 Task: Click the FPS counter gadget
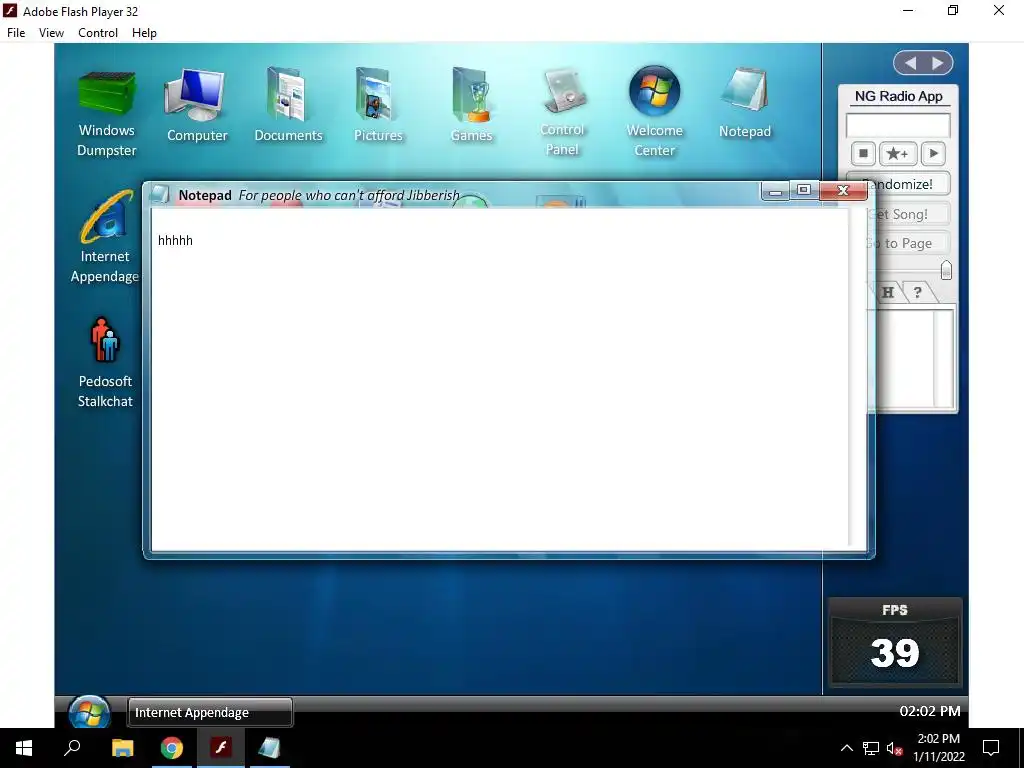click(x=895, y=642)
